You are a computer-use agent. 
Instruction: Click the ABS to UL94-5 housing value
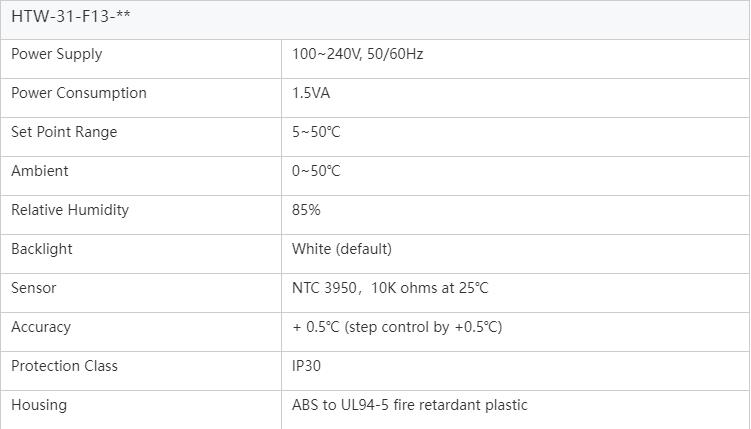(409, 405)
